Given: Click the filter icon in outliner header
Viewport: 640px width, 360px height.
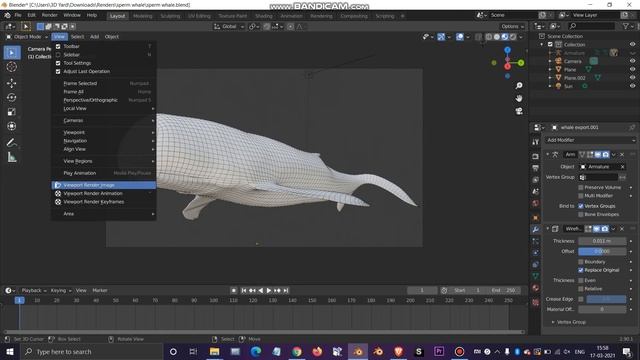Looking at the screenshot, I should tap(626, 26).
